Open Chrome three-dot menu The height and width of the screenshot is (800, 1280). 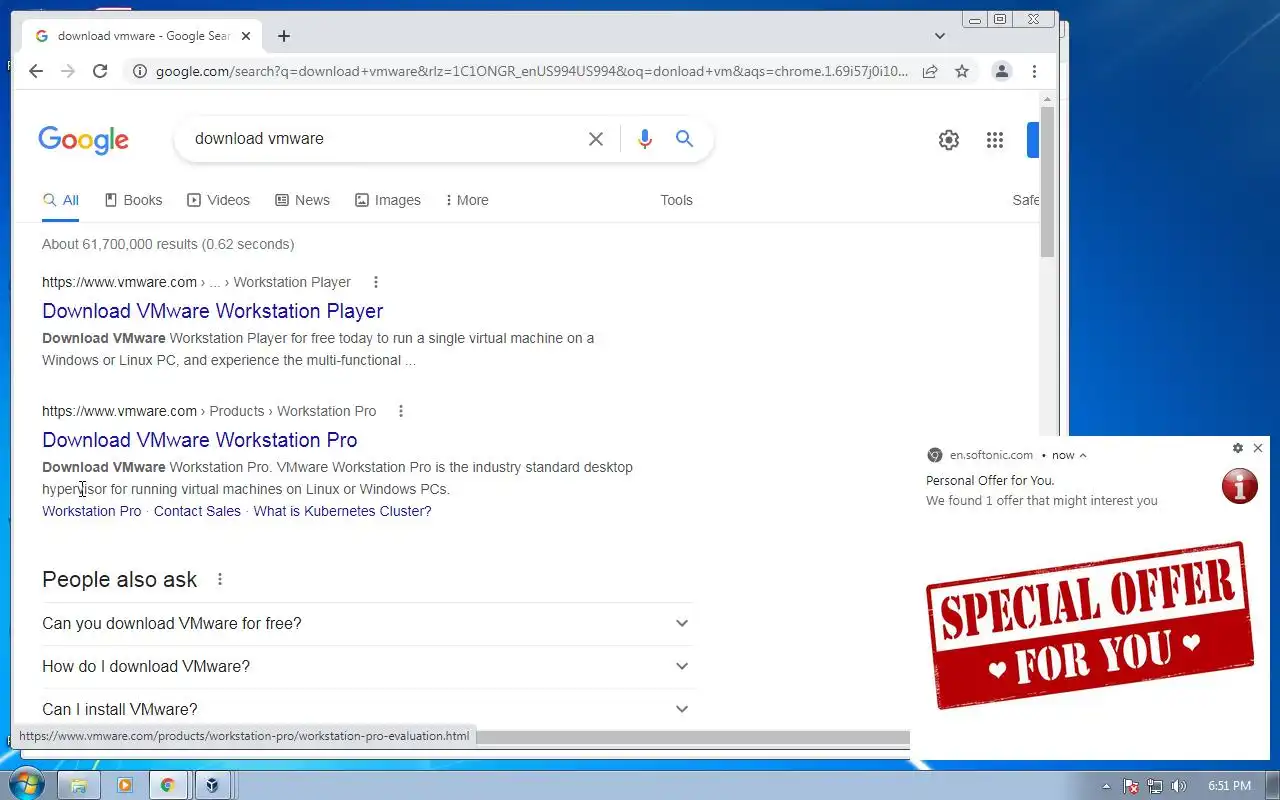tap(1034, 71)
